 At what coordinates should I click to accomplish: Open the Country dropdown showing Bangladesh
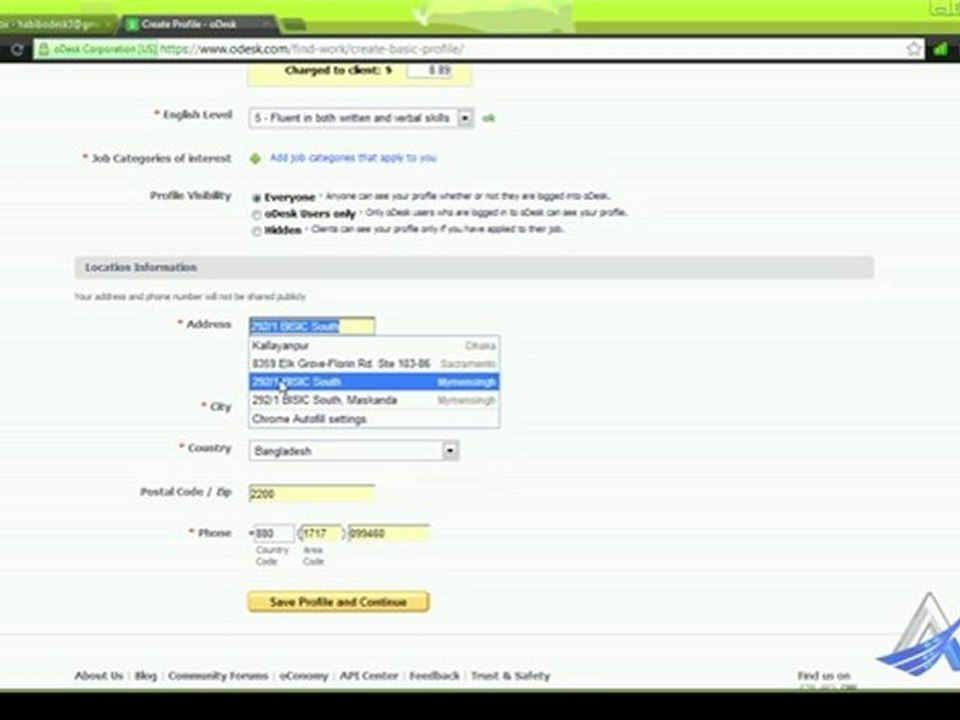[x=354, y=451]
